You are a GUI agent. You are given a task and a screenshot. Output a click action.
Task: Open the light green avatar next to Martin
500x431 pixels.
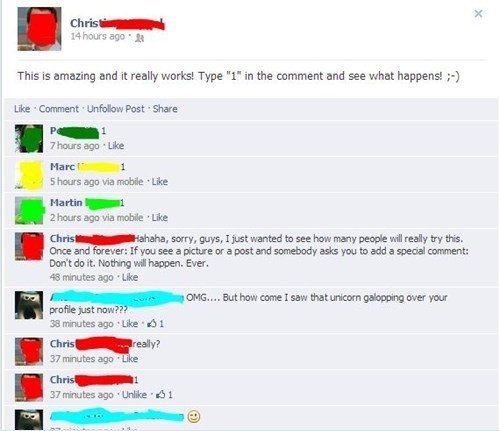point(29,211)
